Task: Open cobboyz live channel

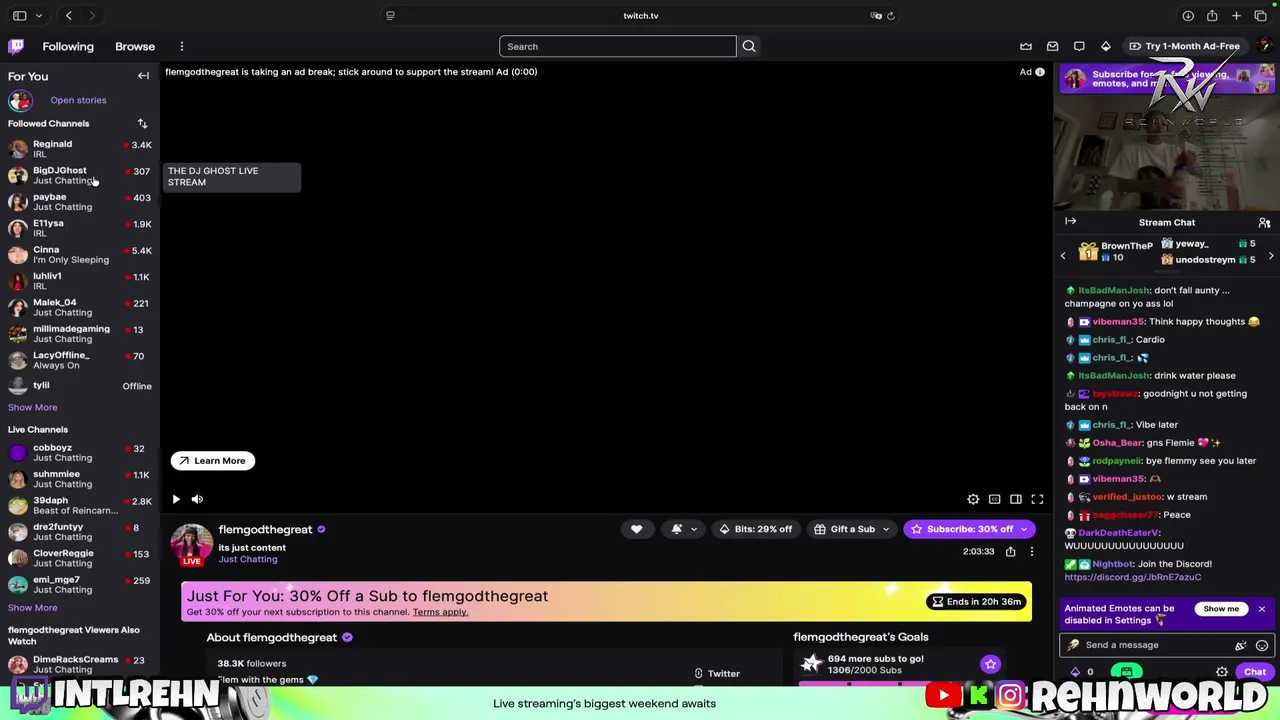Action: pyautogui.click(x=80, y=452)
